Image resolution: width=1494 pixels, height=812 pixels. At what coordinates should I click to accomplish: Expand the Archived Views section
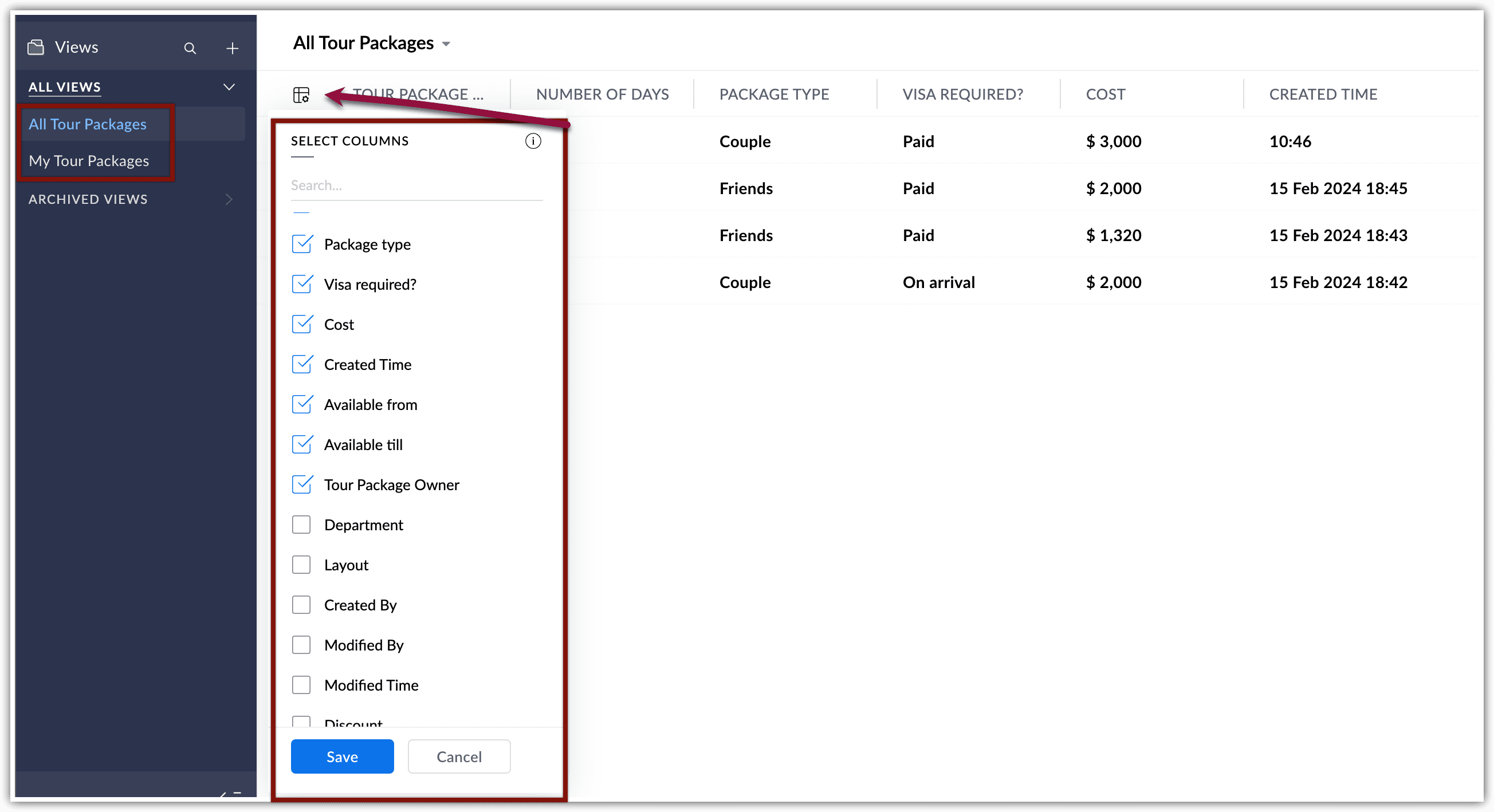[229, 199]
